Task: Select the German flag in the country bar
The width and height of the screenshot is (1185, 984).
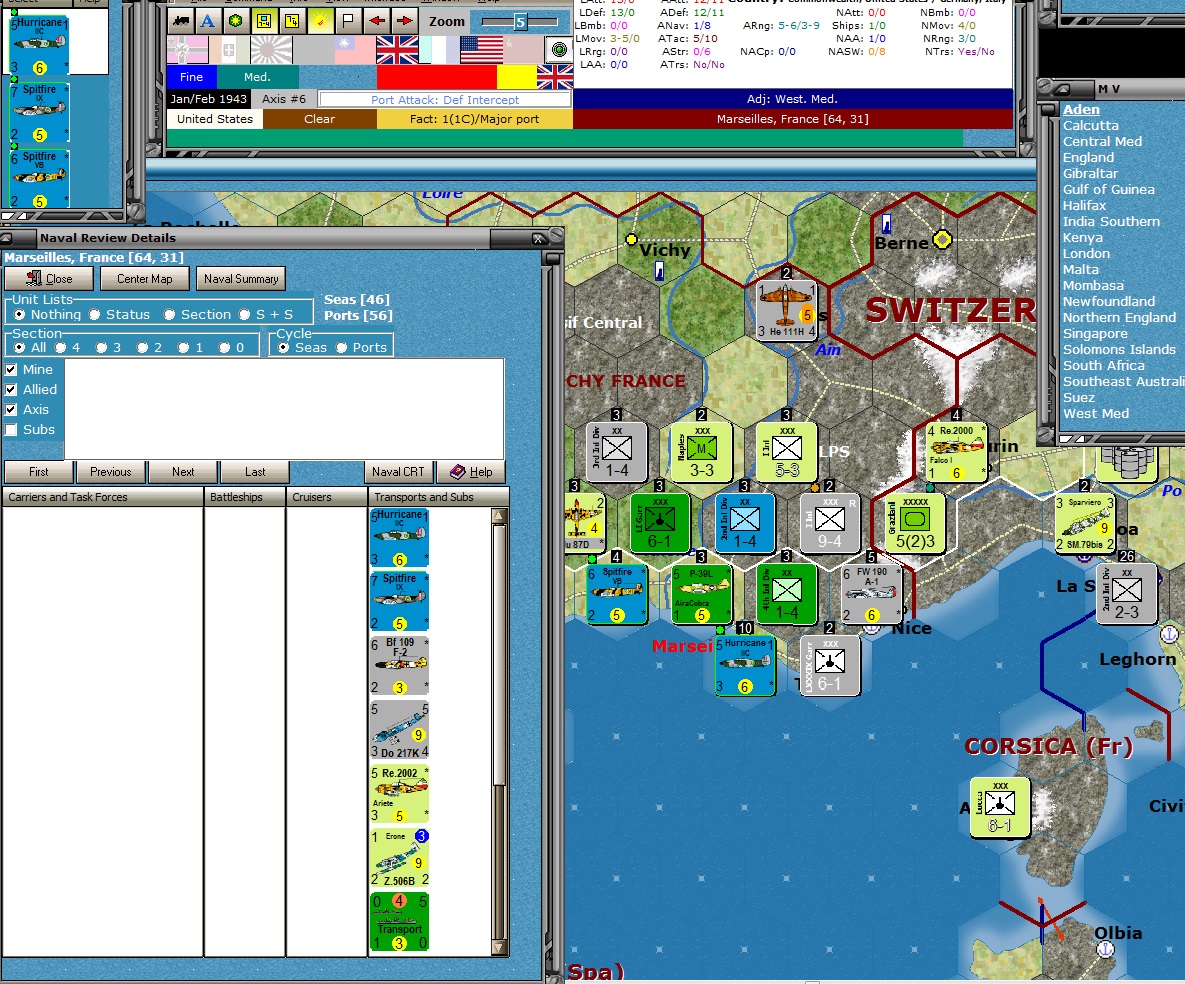Action: pyautogui.click(x=187, y=50)
